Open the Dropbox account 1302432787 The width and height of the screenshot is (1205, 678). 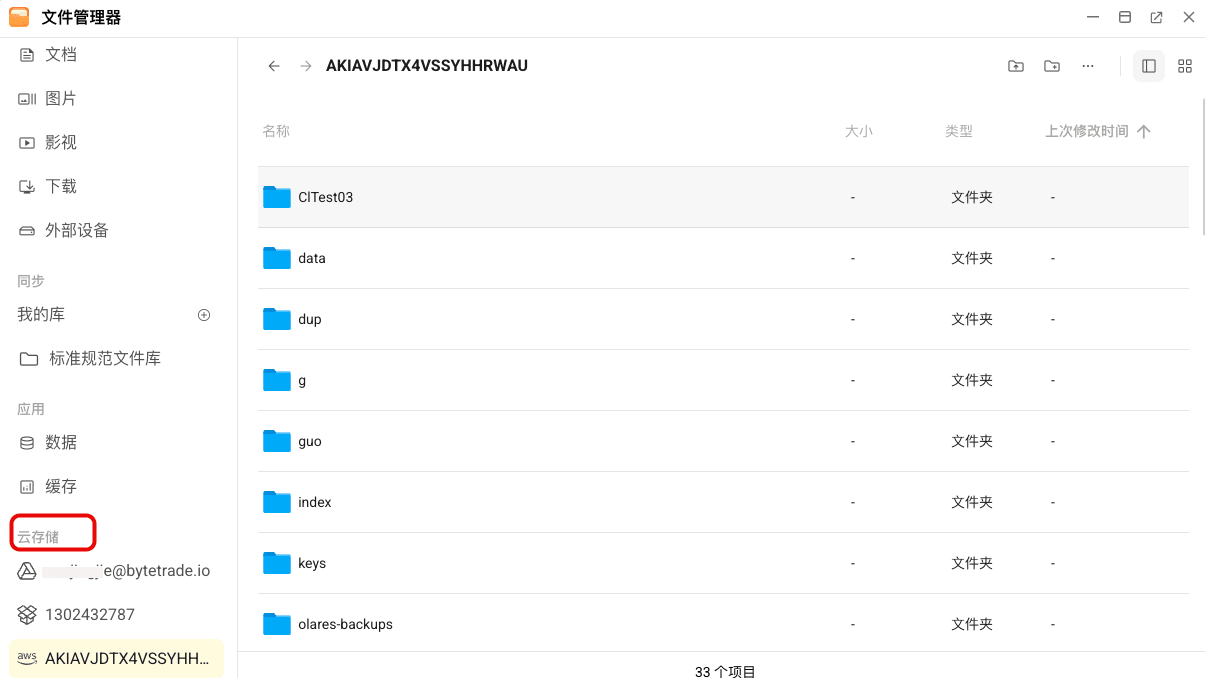pyautogui.click(x=89, y=614)
